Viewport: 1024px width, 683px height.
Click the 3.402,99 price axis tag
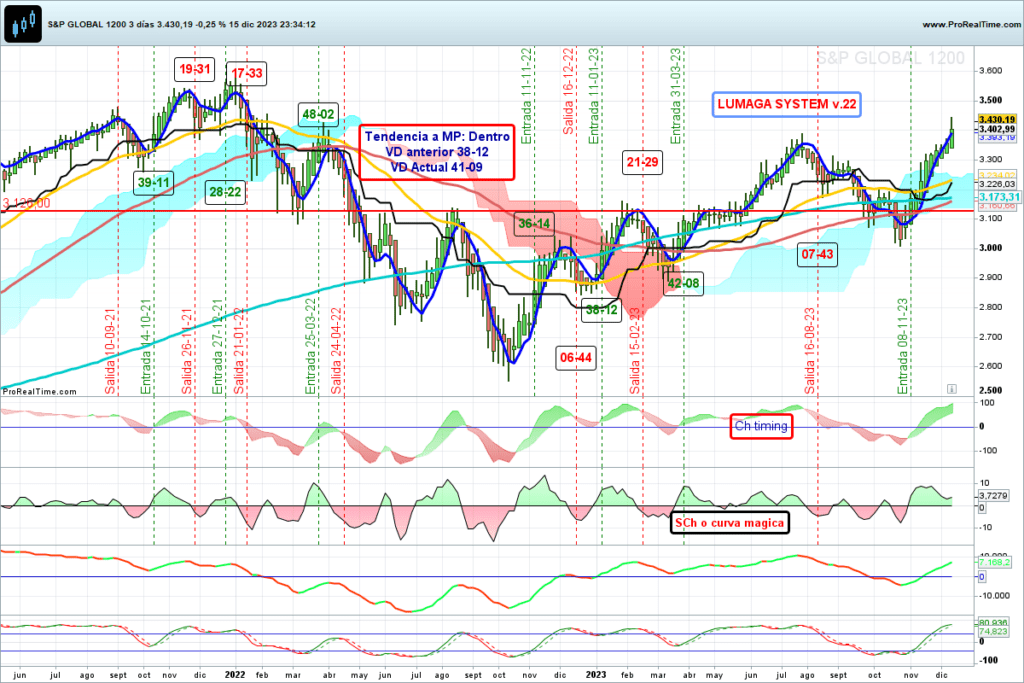[997, 129]
